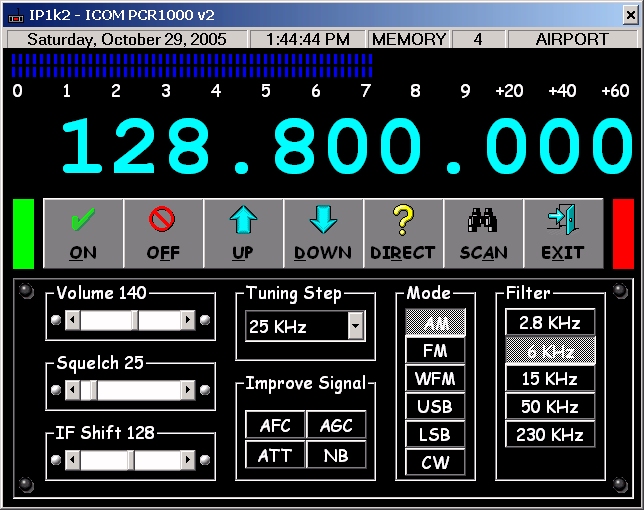
Task: Step frequency up with the UP arrow
Action: point(243,233)
